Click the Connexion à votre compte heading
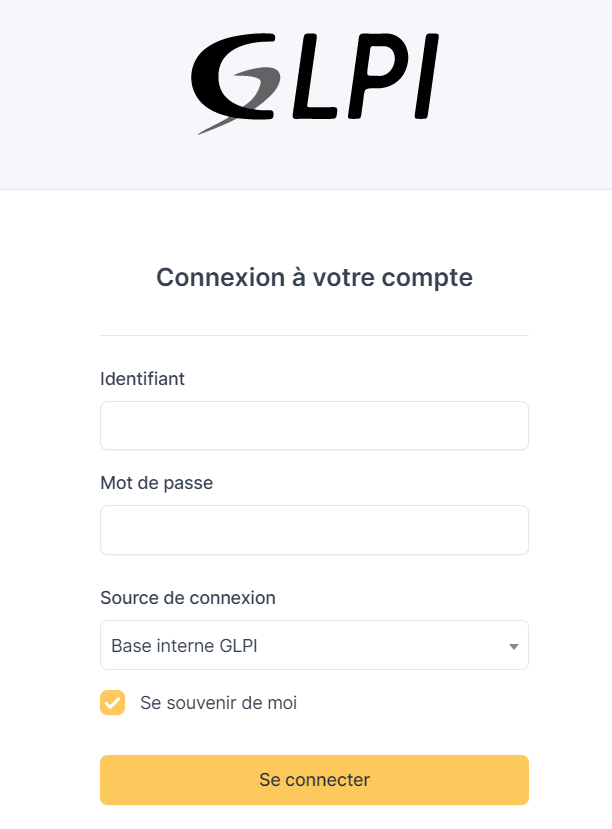Viewport: 612px width, 829px height. (x=314, y=278)
